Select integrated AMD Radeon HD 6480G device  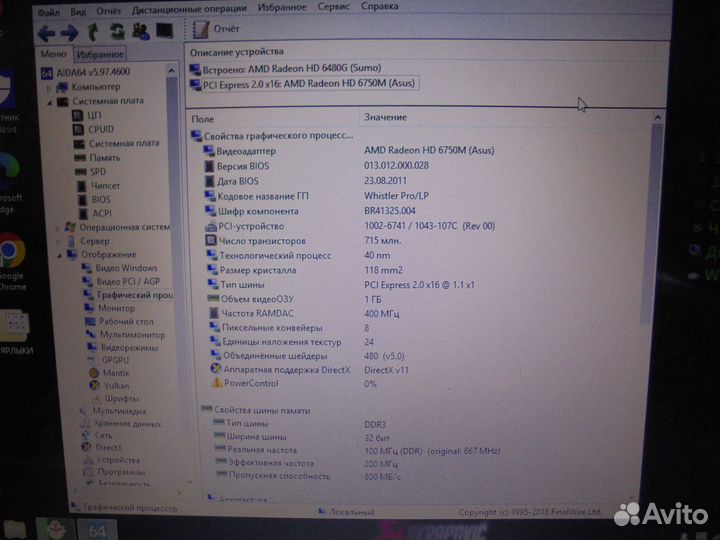(285, 68)
